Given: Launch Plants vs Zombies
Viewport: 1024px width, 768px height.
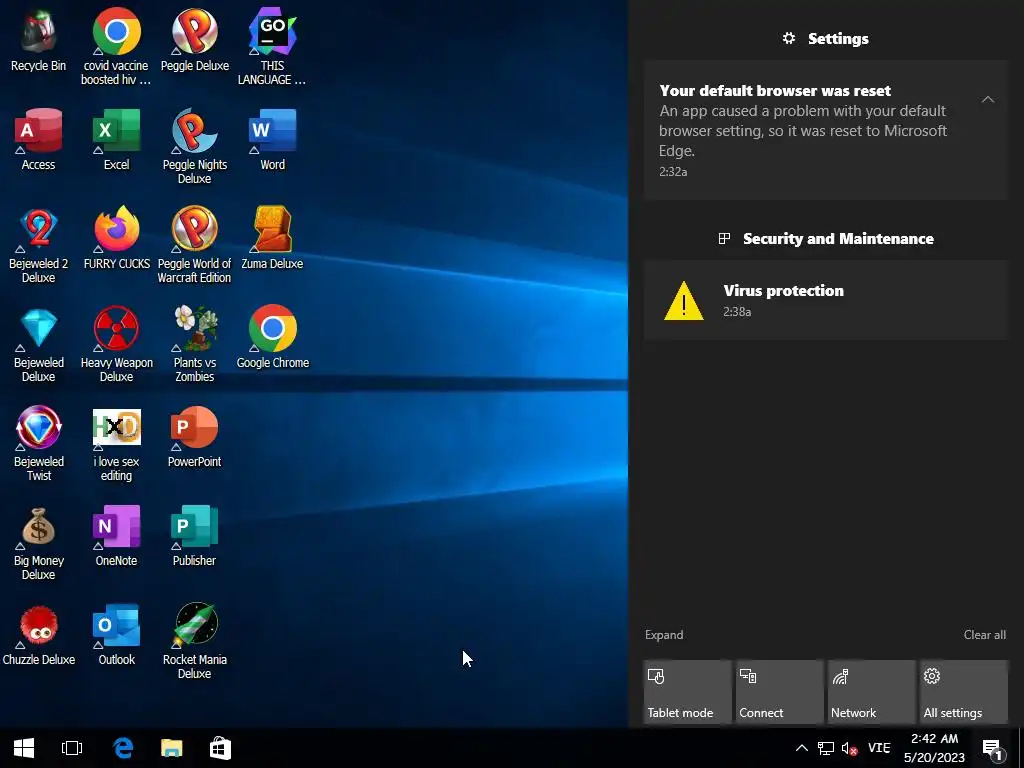Looking at the screenshot, I should pos(195,345).
